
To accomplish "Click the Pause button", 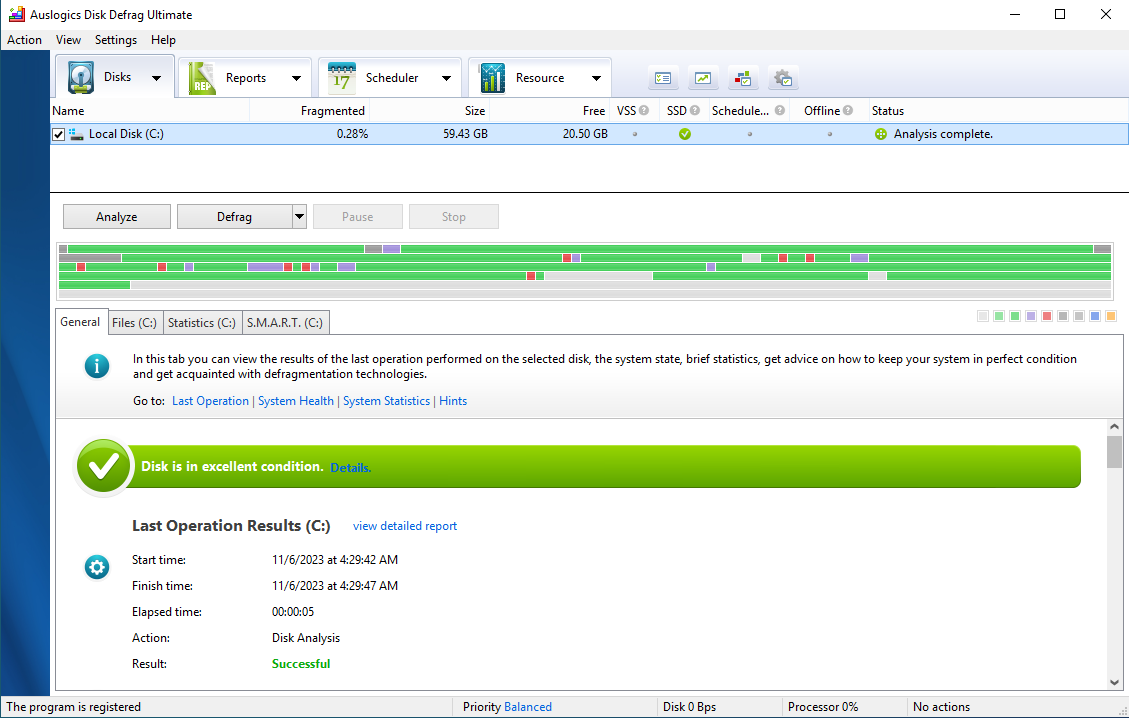I will click(358, 217).
